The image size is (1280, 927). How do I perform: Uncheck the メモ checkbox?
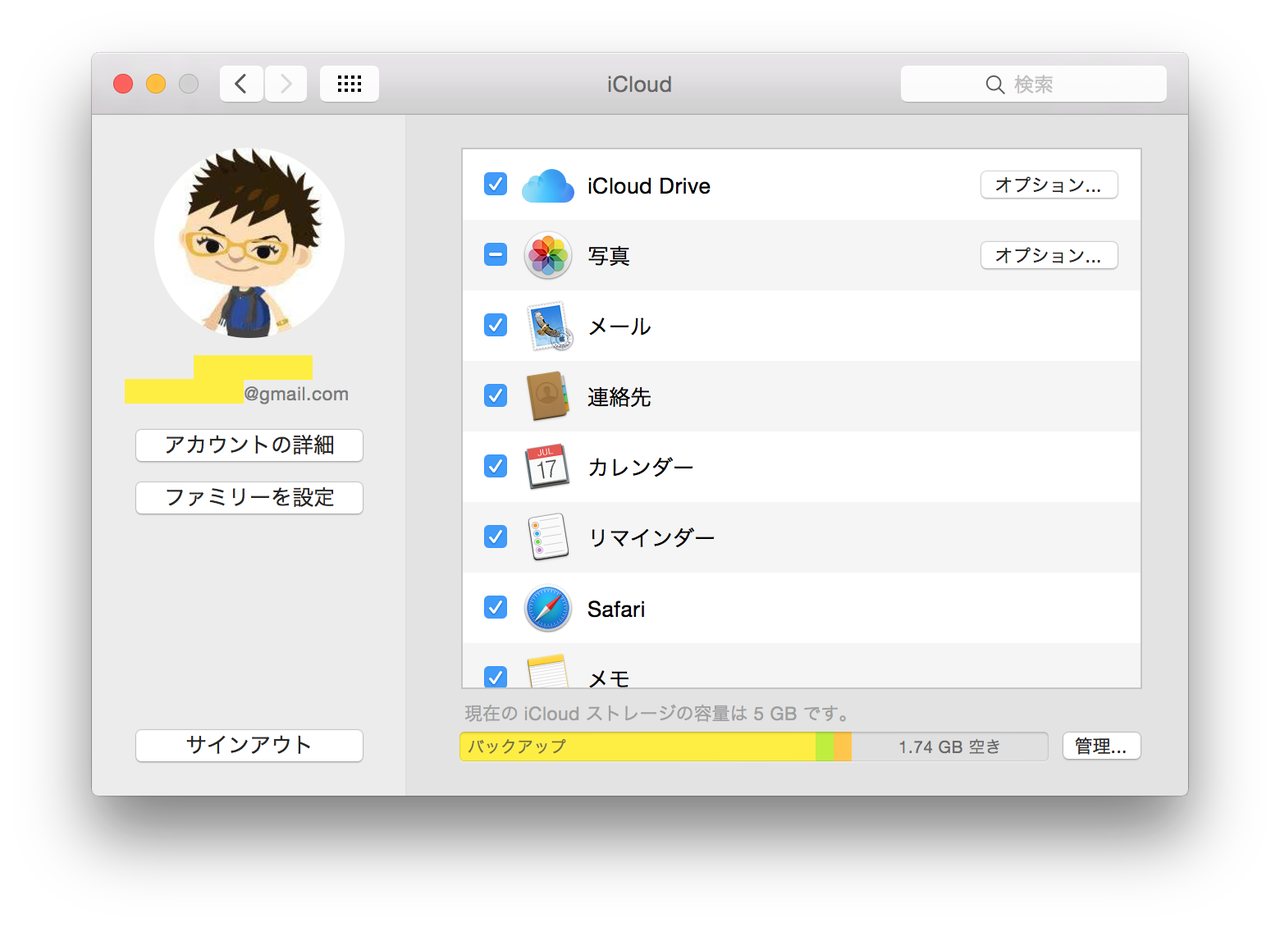(x=495, y=677)
